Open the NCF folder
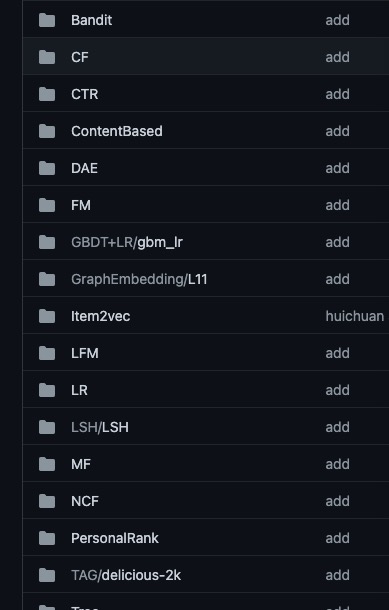The image size is (389, 610). pos(85,501)
